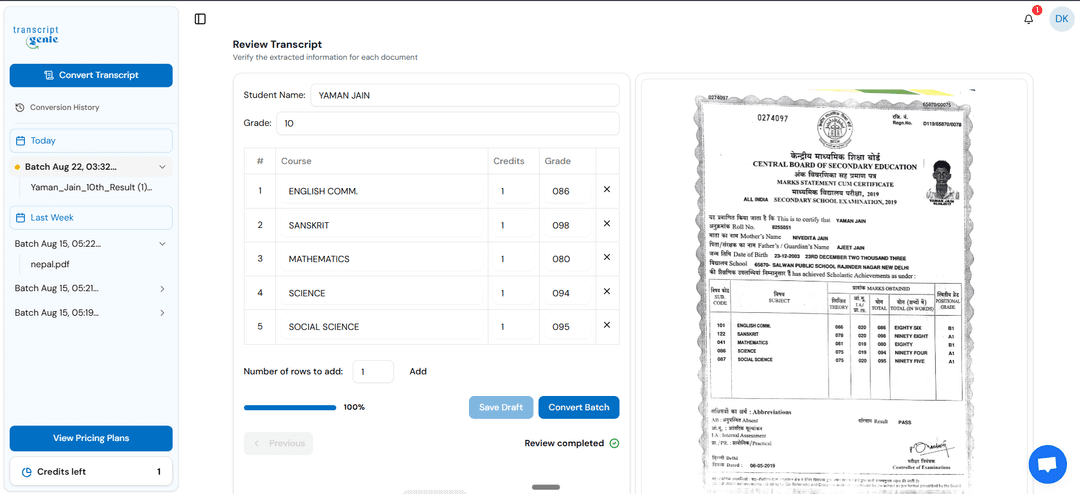Edit grade 086 field
The height and width of the screenshot is (494, 1080).
568,192
